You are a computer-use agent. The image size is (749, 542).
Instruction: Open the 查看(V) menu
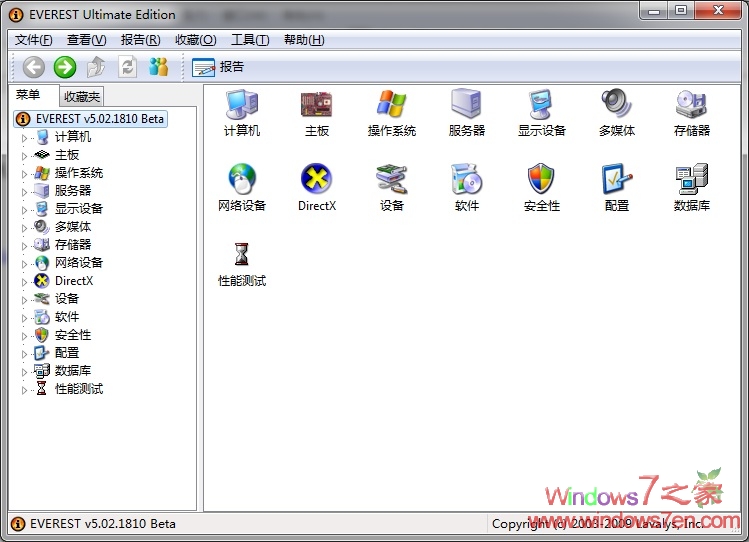[x=86, y=40]
